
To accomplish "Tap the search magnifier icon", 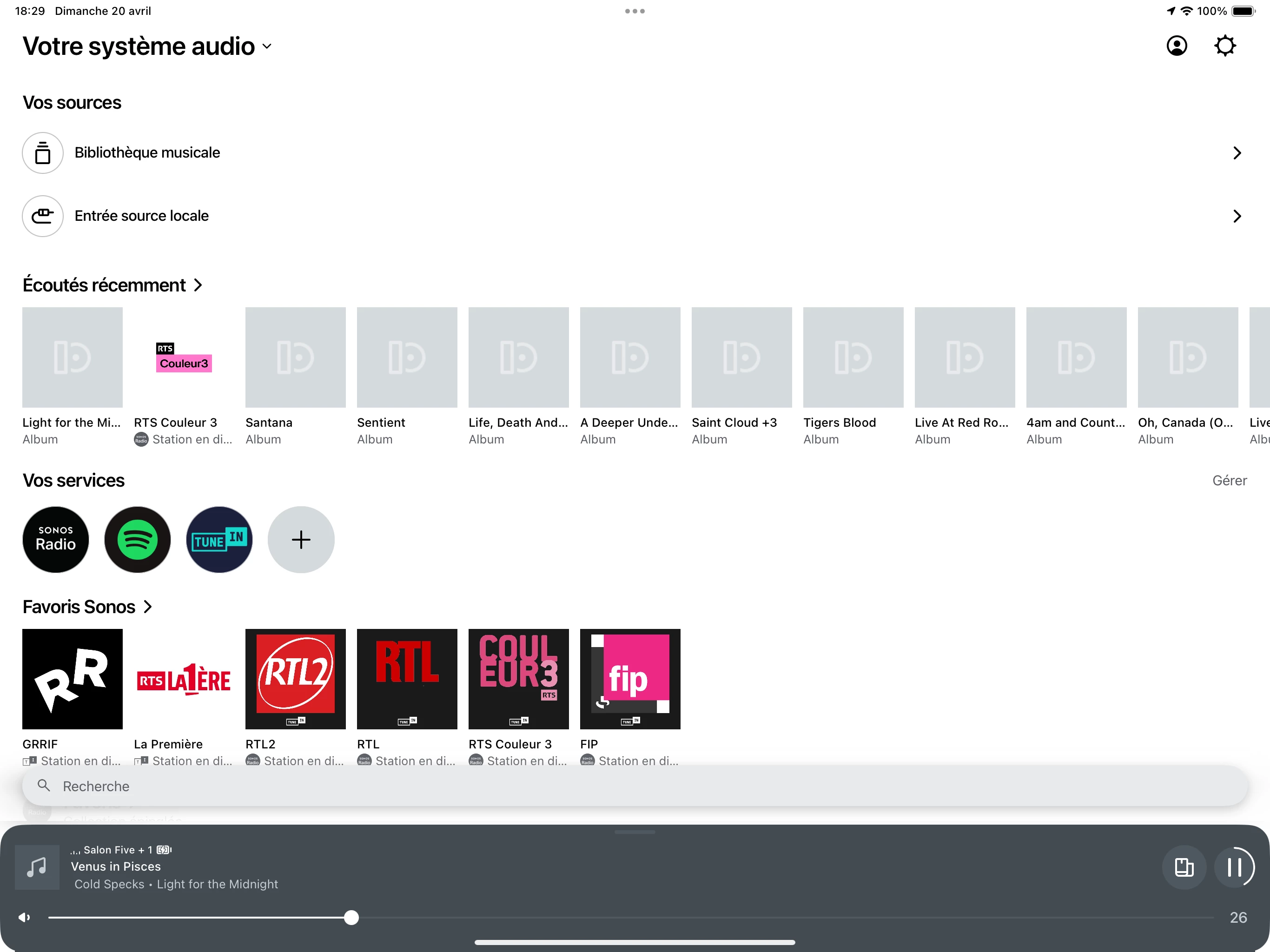I will pos(44,786).
